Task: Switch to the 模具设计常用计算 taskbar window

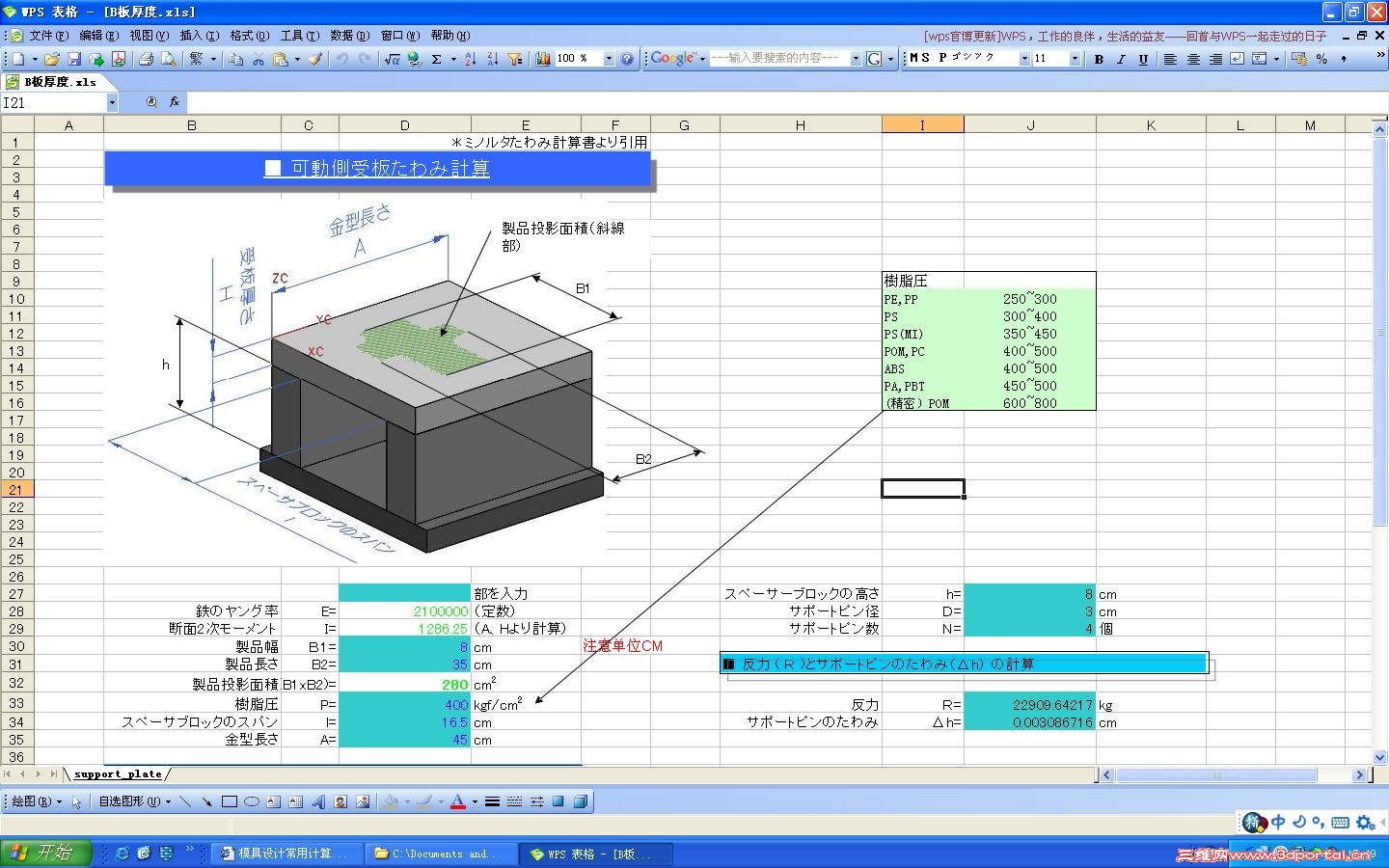Action: [x=286, y=854]
